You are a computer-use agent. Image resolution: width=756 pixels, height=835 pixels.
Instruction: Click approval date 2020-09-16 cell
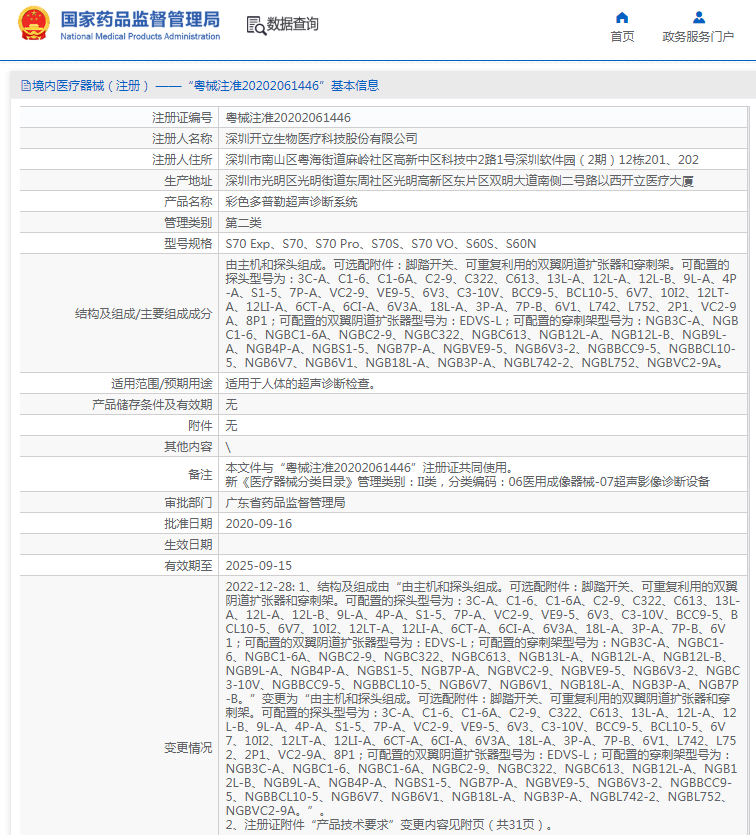(483, 524)
